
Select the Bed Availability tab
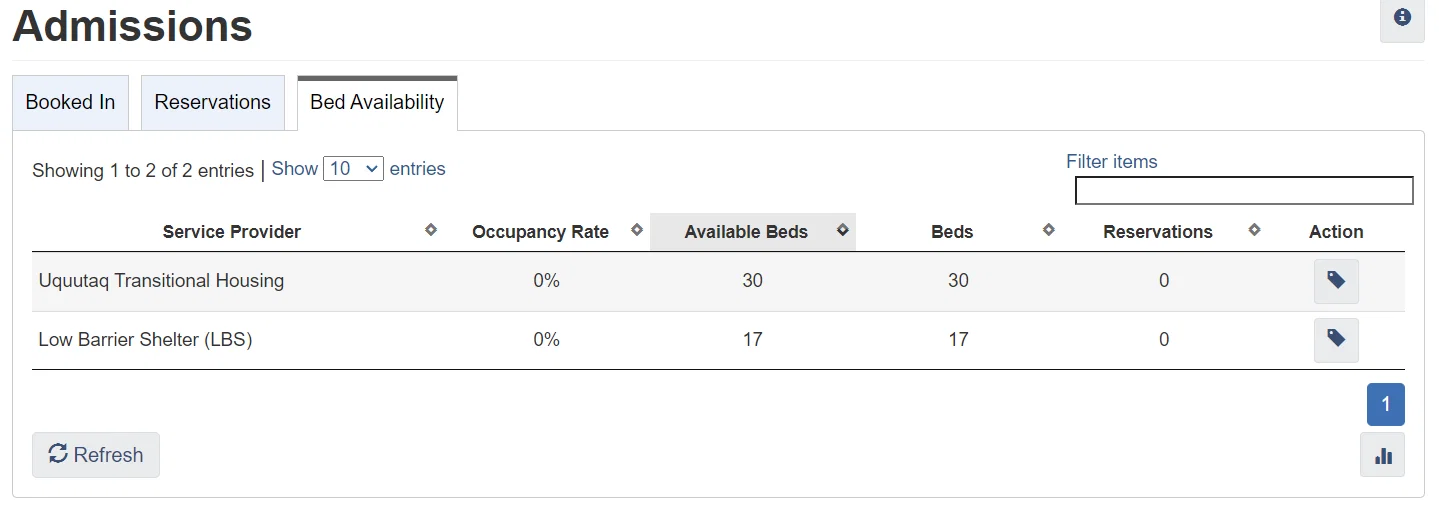coord(377,102)
